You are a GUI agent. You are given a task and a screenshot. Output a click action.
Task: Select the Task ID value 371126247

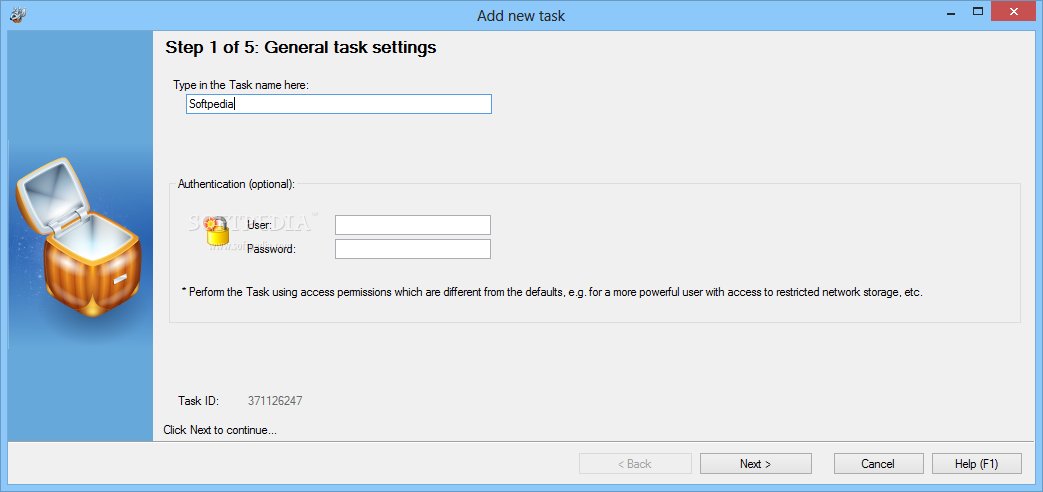275,401
